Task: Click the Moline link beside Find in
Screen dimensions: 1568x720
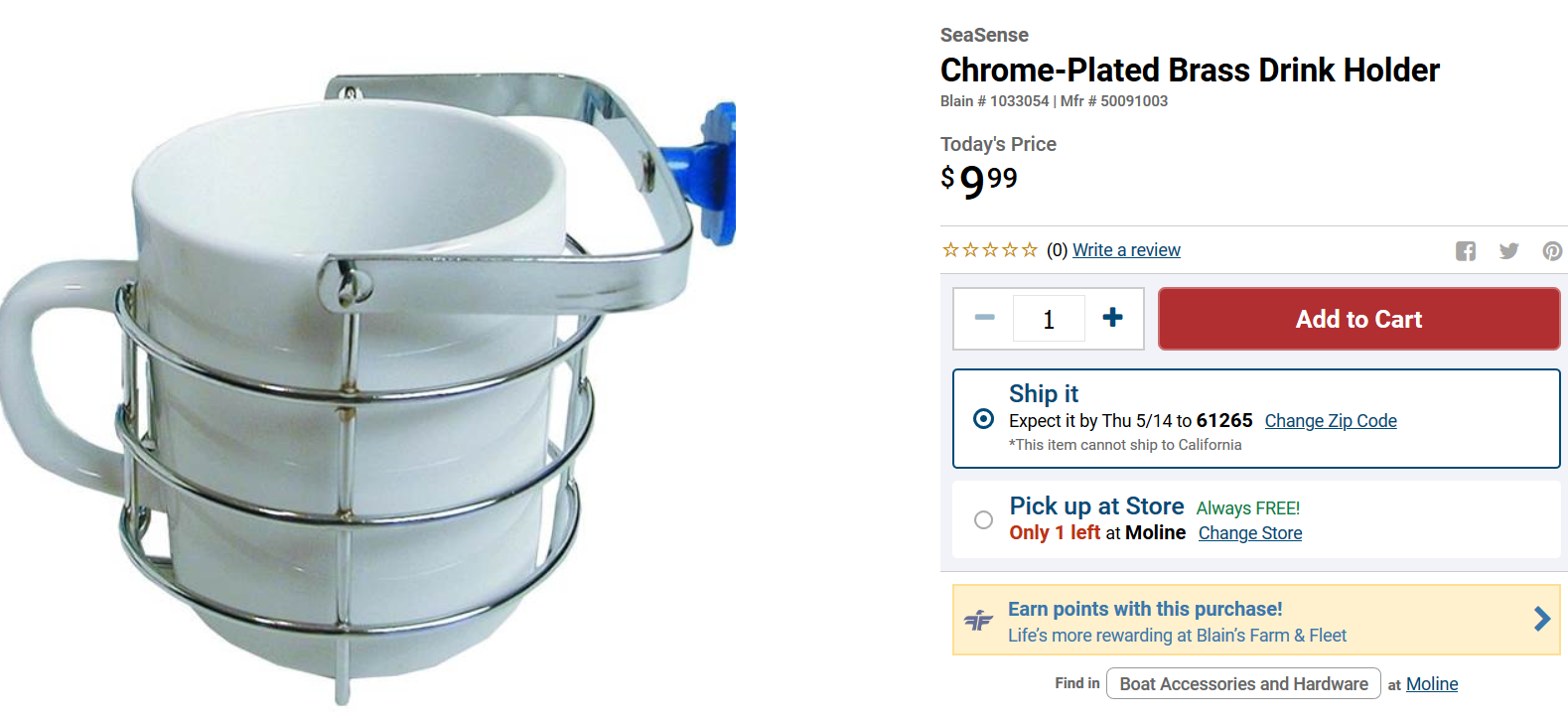Action: tap(1431, 684)
